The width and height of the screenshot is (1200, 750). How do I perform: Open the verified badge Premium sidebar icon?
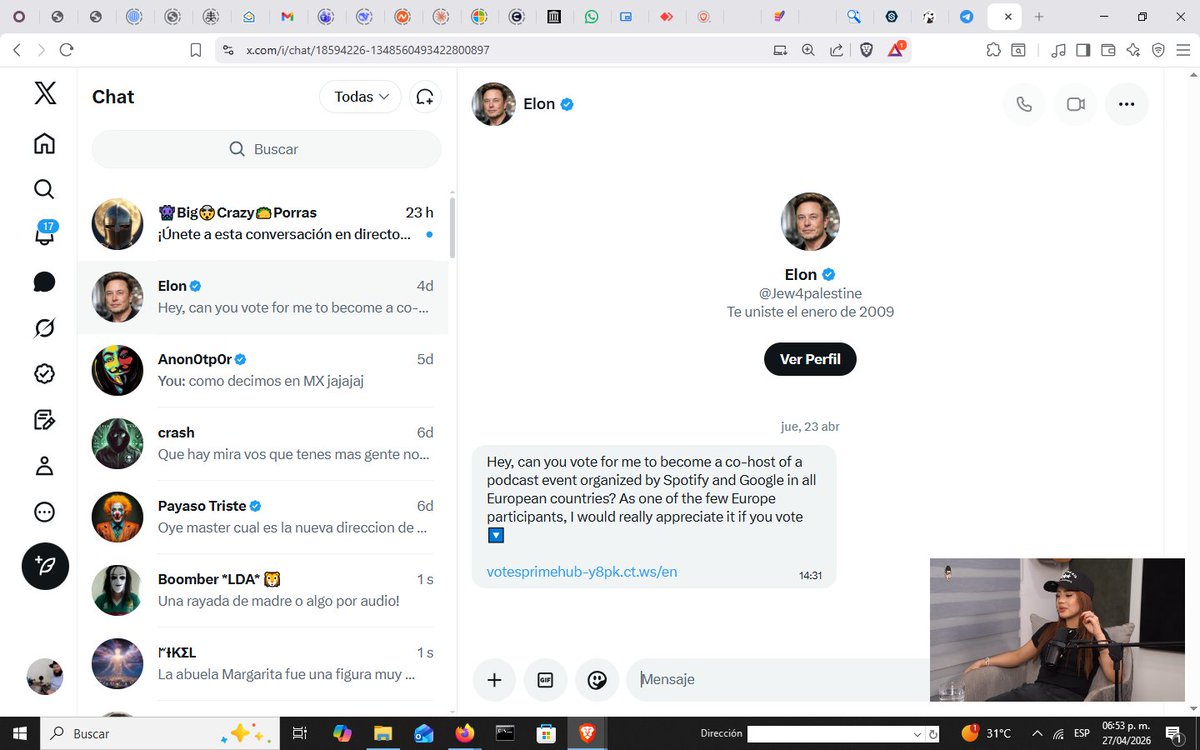coord(44,374)
